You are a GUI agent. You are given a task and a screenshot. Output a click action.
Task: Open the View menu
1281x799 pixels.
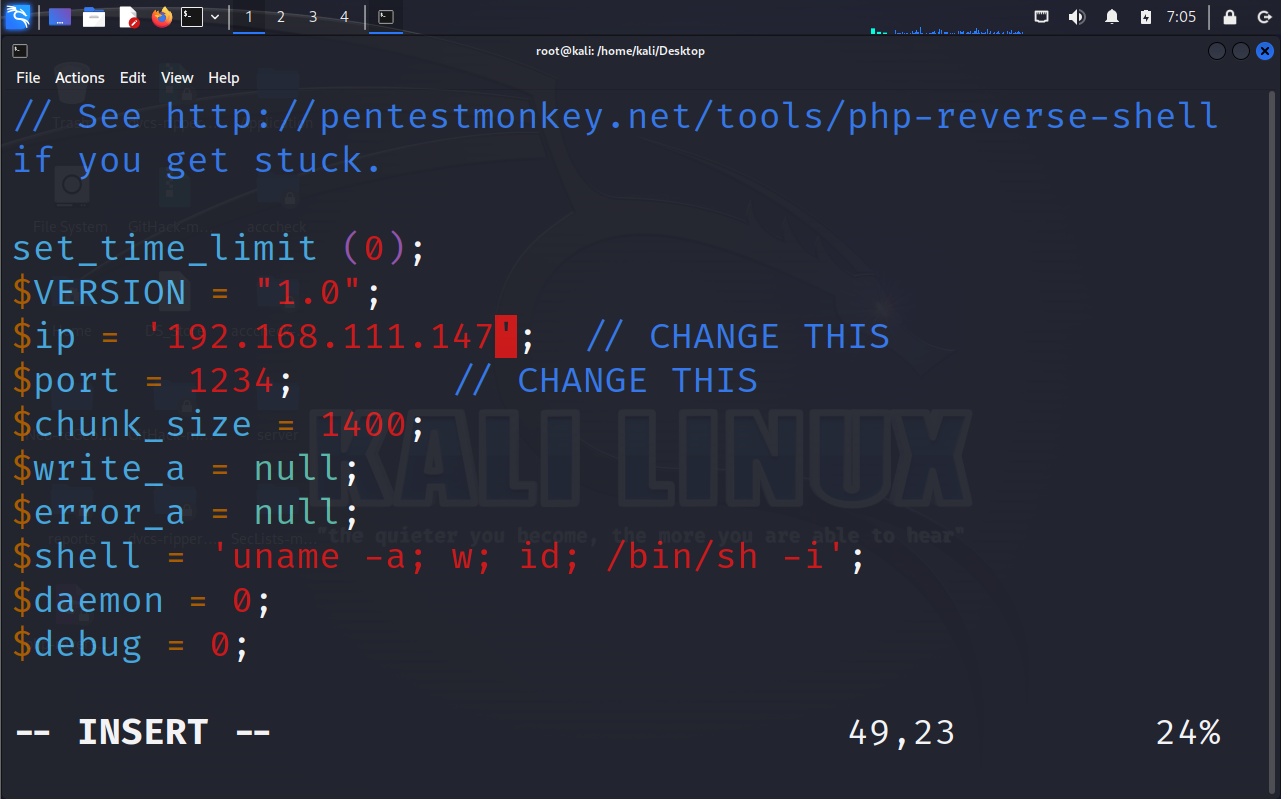177,77
